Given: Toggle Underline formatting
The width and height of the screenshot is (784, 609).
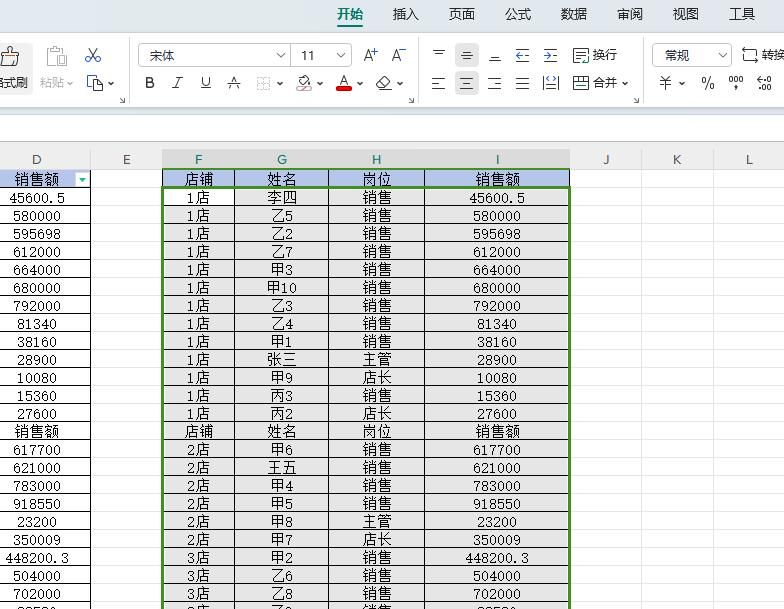Looking at the screenshot, I should 206,83.
